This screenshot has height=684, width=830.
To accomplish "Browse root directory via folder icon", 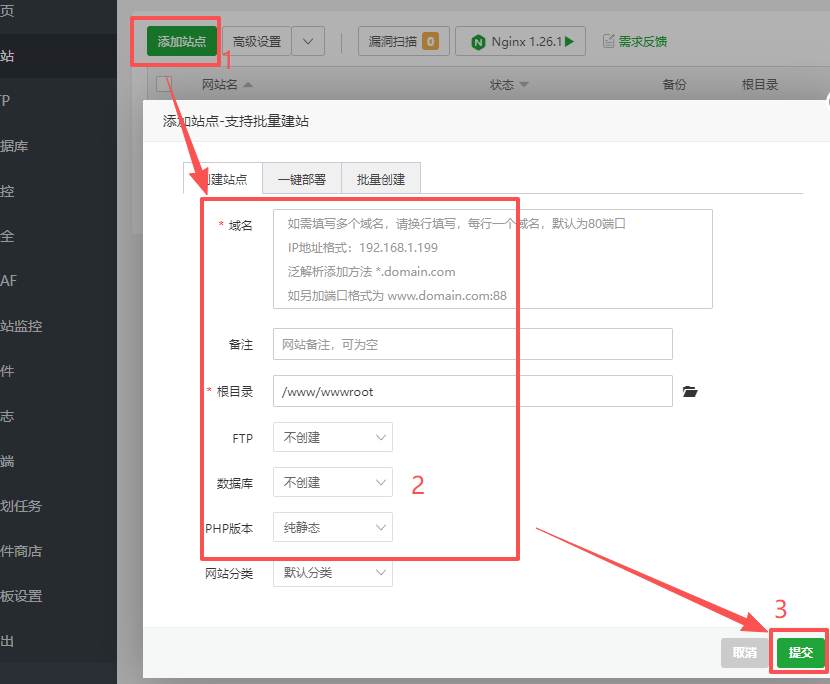I will click(x=690, y=392).
